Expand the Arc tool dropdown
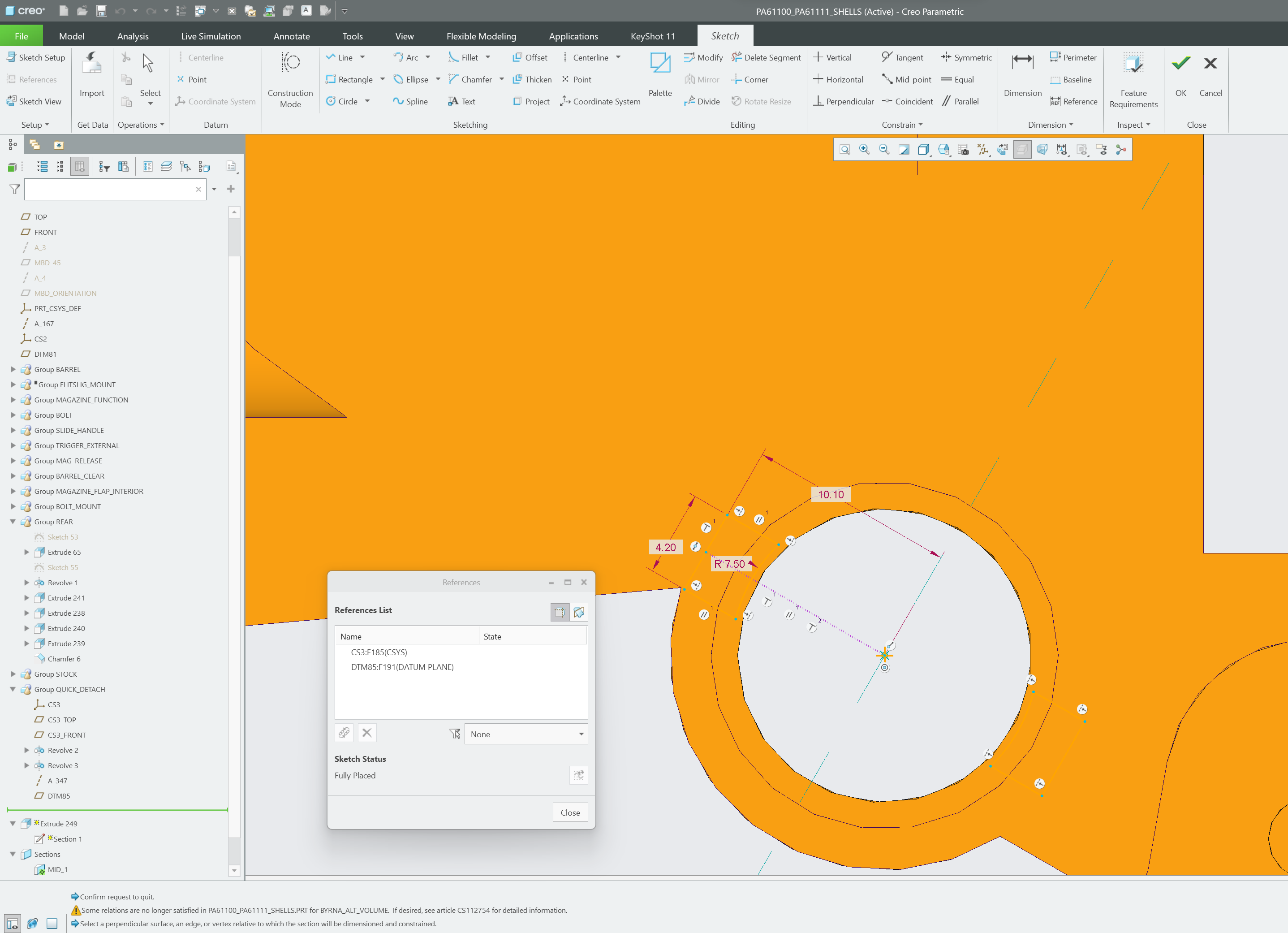Screen dimensions: 1288x933 (x=429, y=57)
